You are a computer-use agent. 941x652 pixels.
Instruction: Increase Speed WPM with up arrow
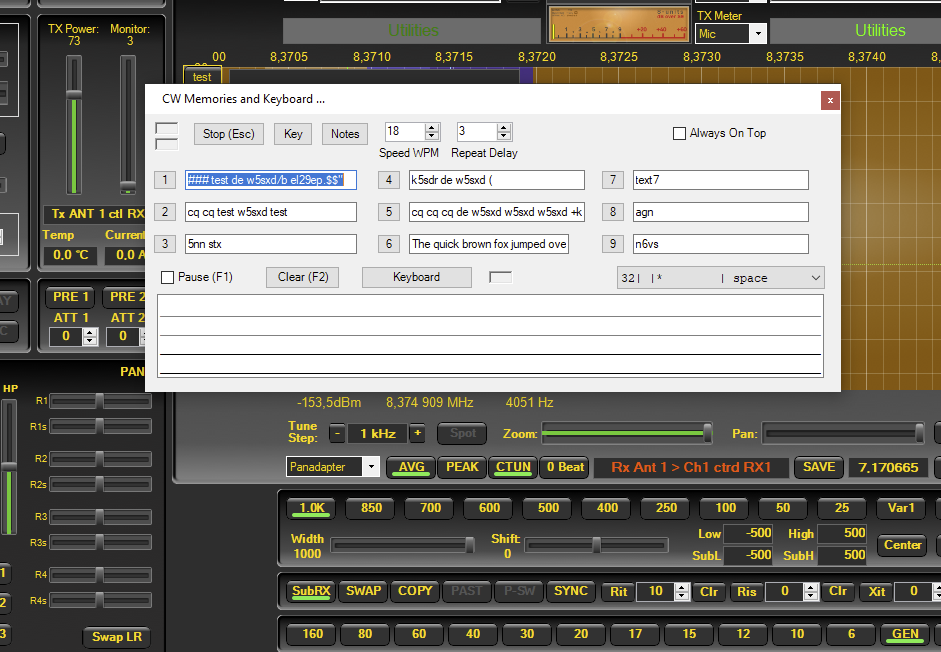coord(432,127)
